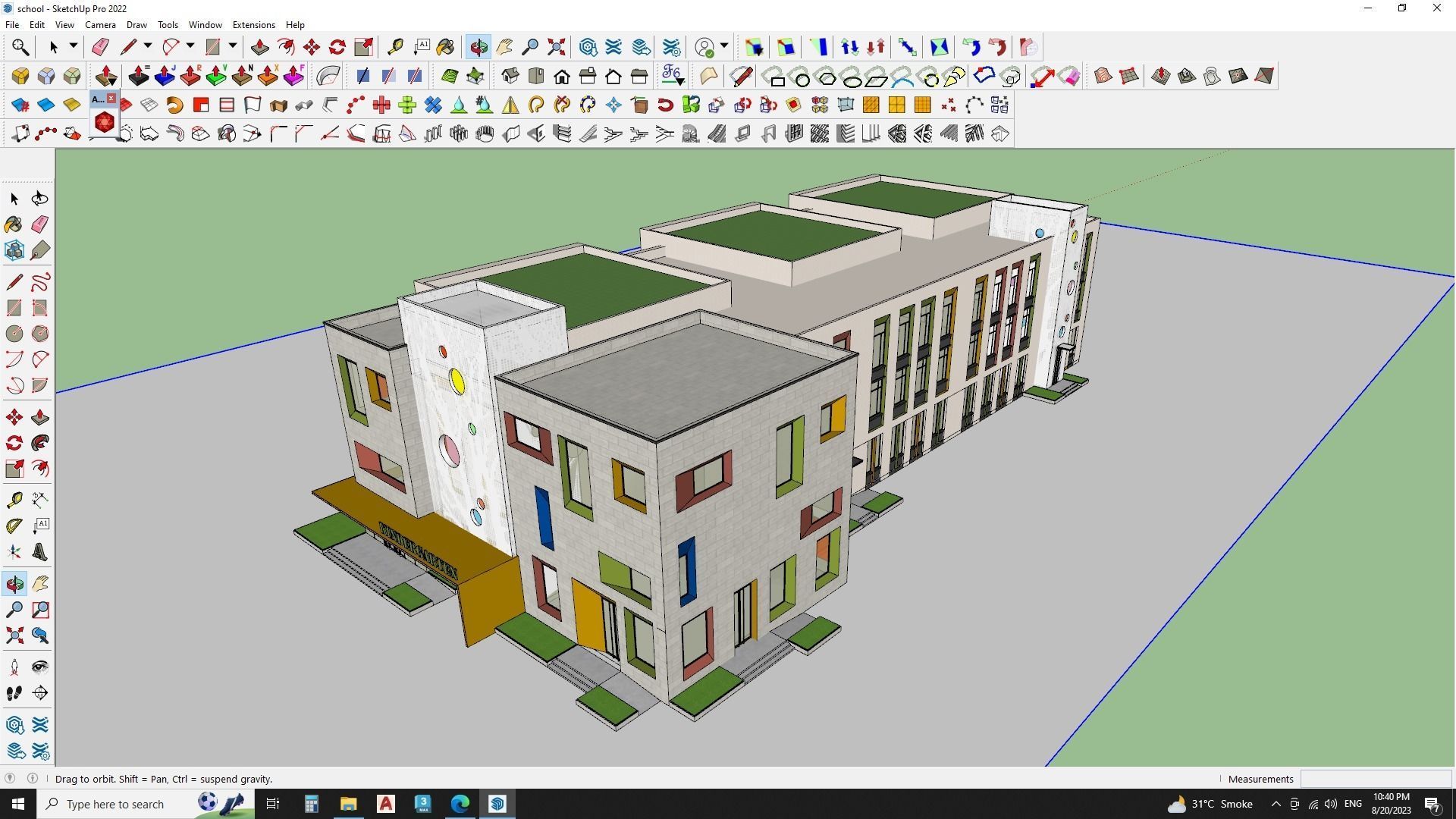Open the Draw menu
The height and width of the screenshot is (819, 1456).
point(136,25)
